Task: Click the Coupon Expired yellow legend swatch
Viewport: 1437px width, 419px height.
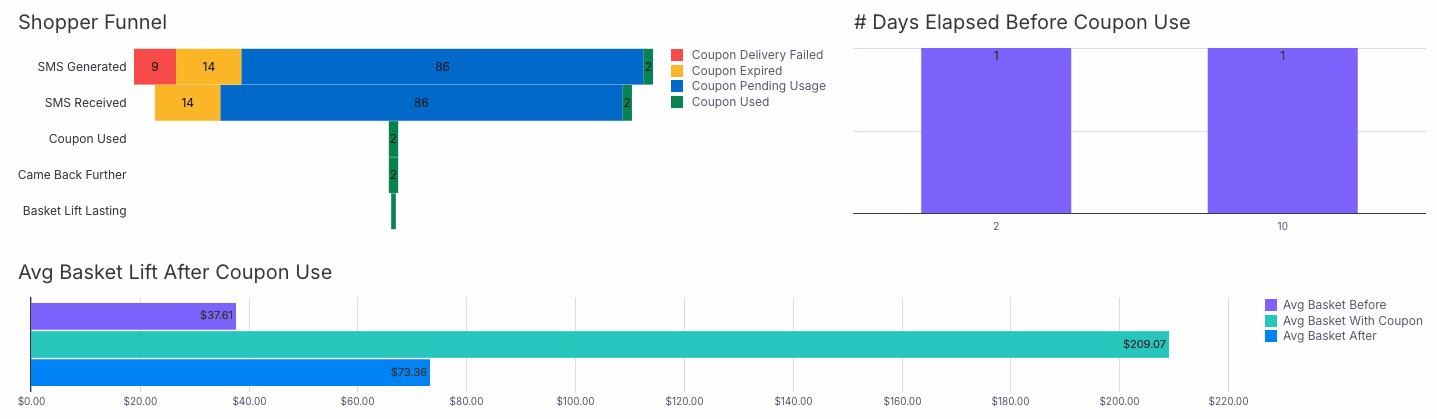Action: point(677,71)
